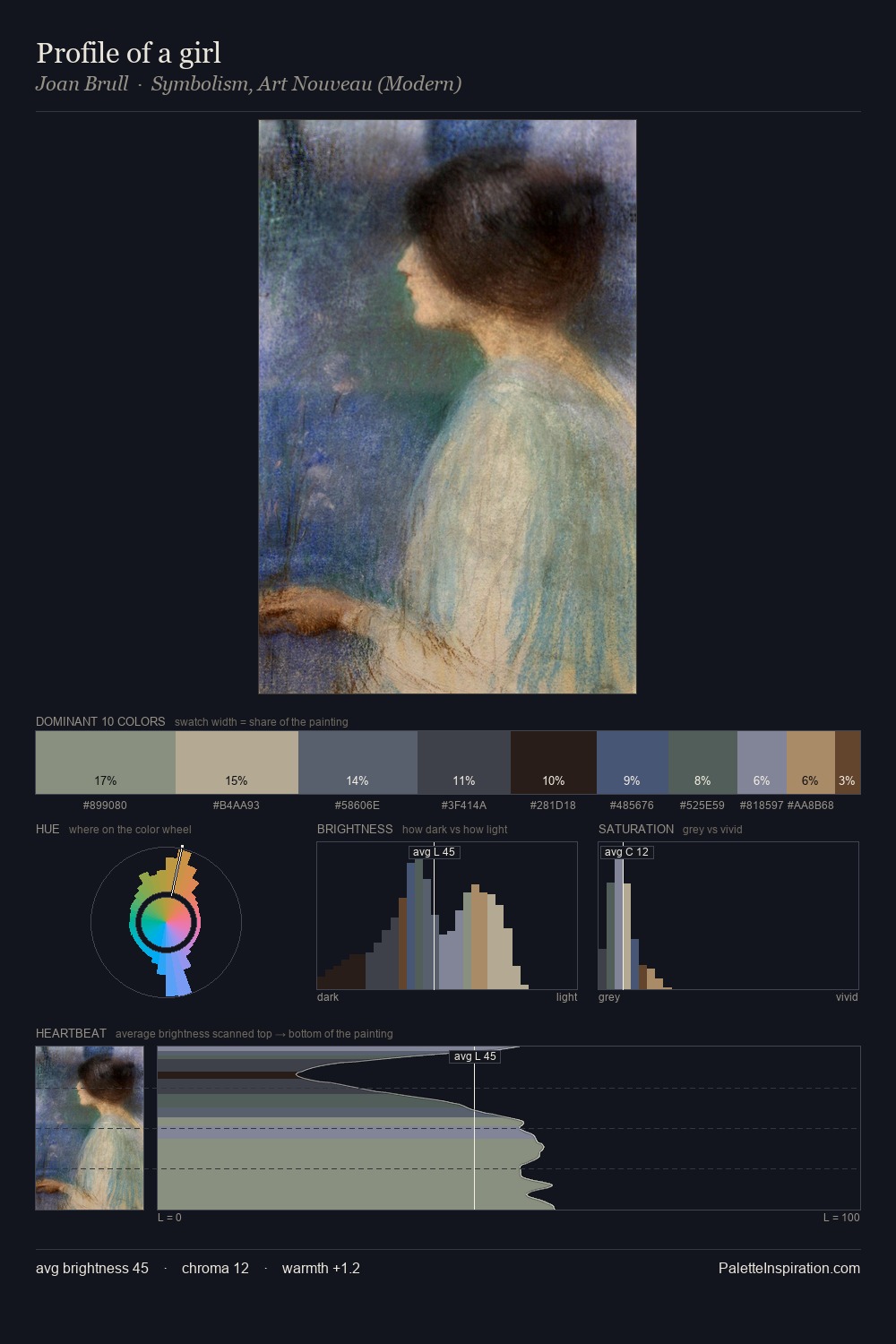896x1344 pixels.
Task: Click the heartbeat scan description caption
Action: pos(254,1034)
